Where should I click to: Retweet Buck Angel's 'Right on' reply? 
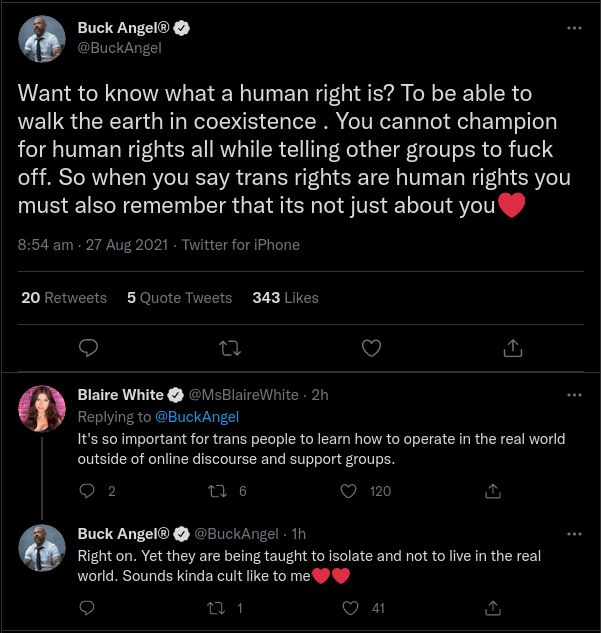[216, 608]
